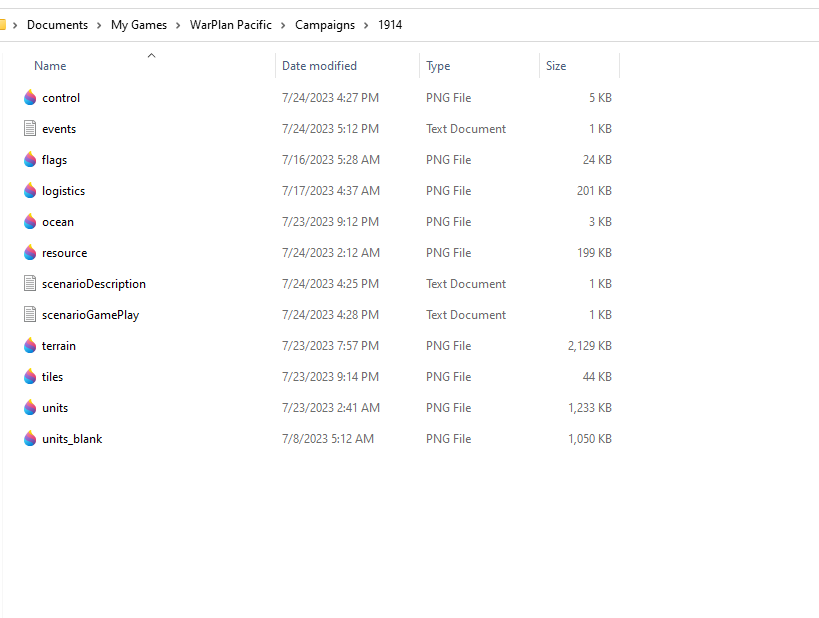Select the file named logistics

tap(63, 191)
